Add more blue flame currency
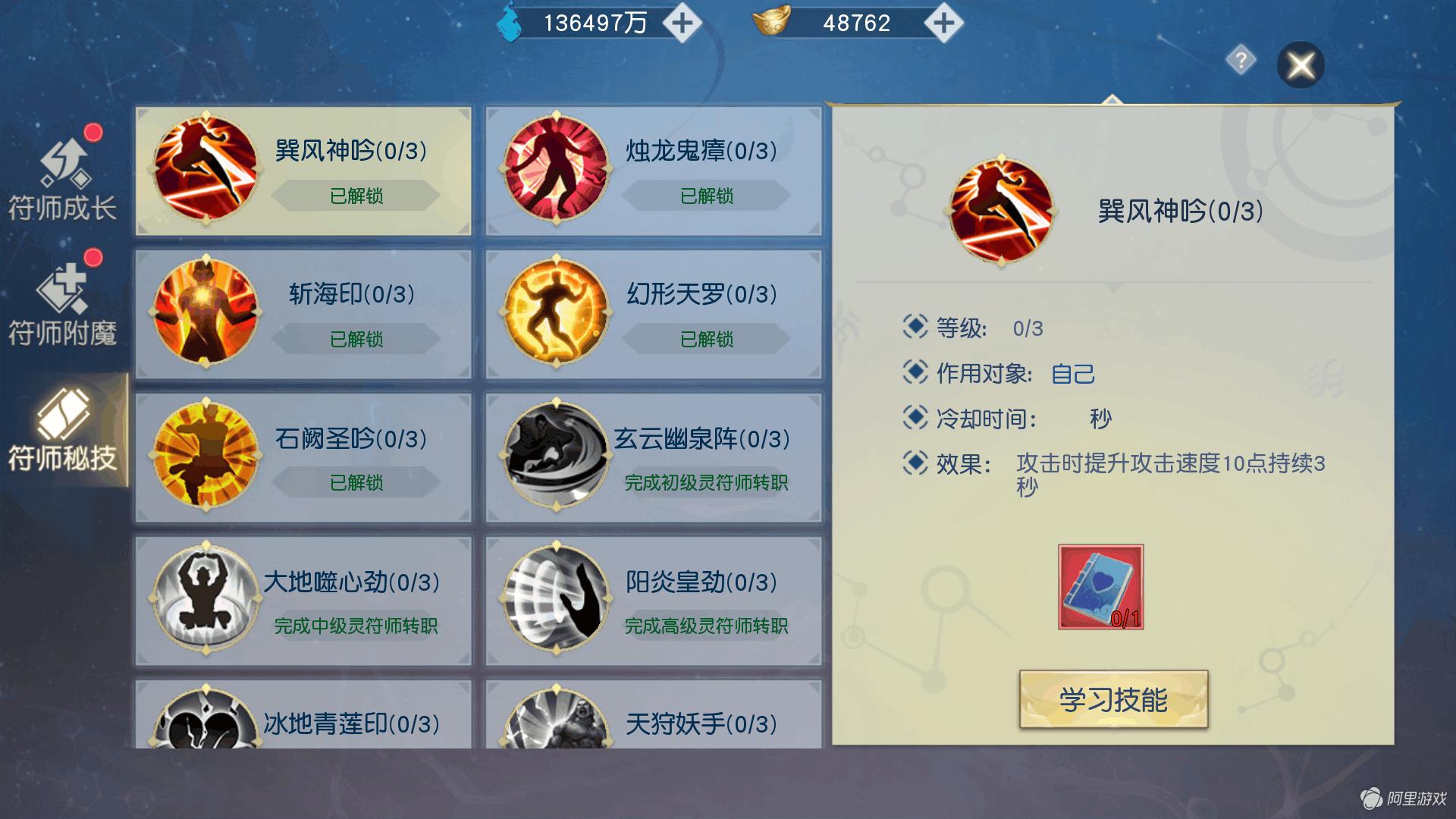 [x=681, y=24]
